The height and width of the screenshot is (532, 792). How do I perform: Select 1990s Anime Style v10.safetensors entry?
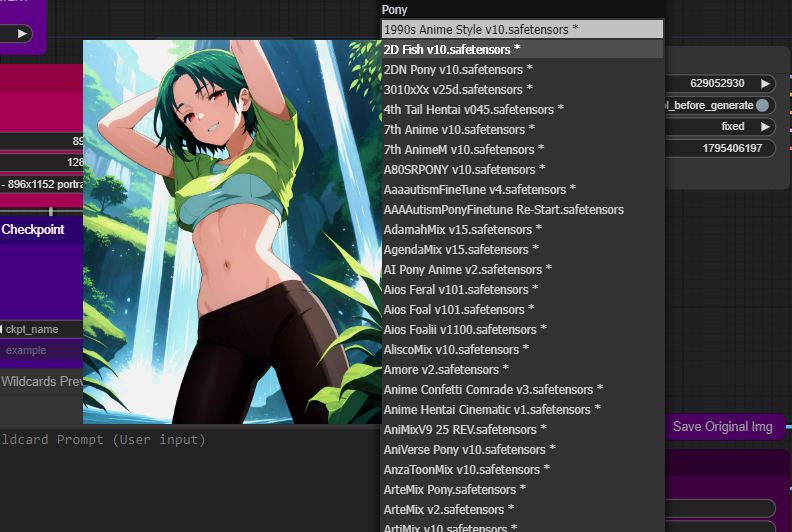[x=522, y=29]
